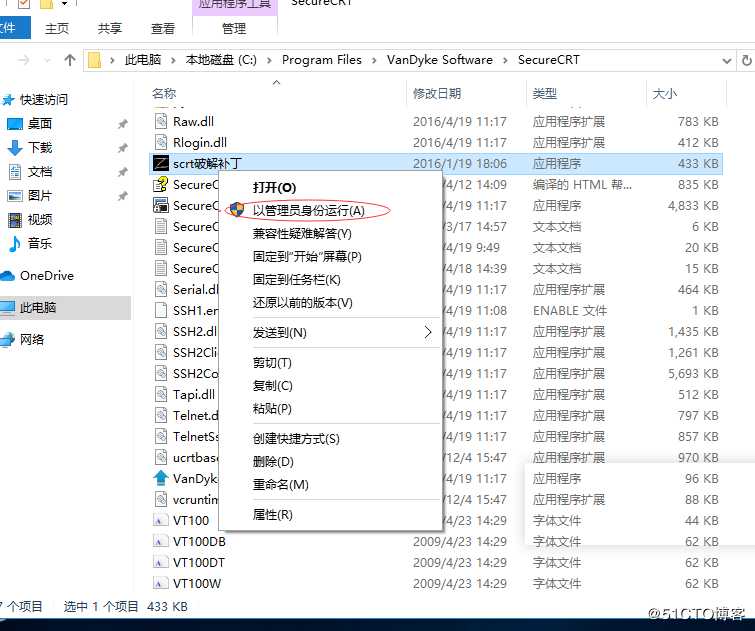
Task: Click the Rlogin.dll file icon
Action: coord(161,142)
